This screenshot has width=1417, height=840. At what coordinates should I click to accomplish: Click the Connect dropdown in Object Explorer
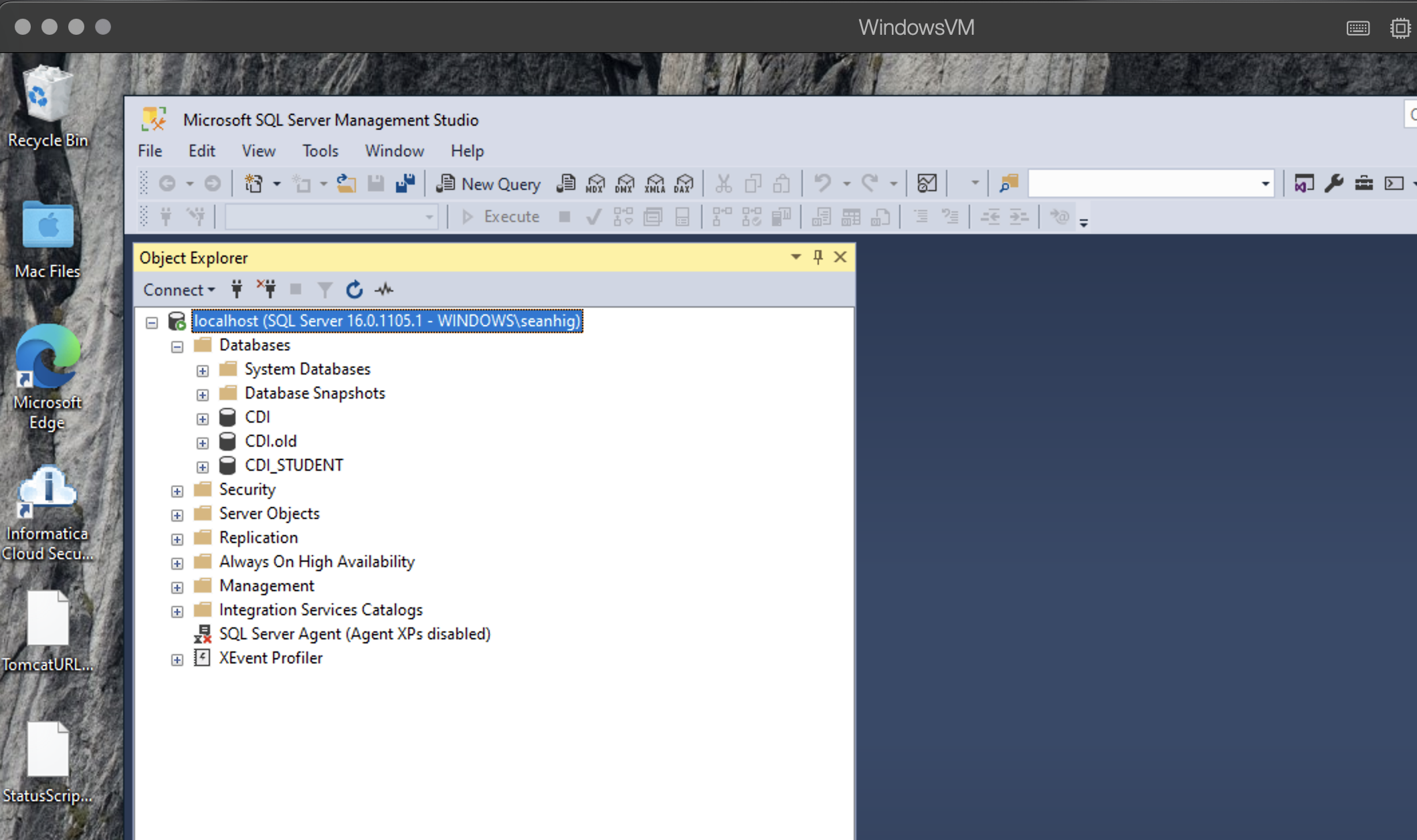point(179,290)
